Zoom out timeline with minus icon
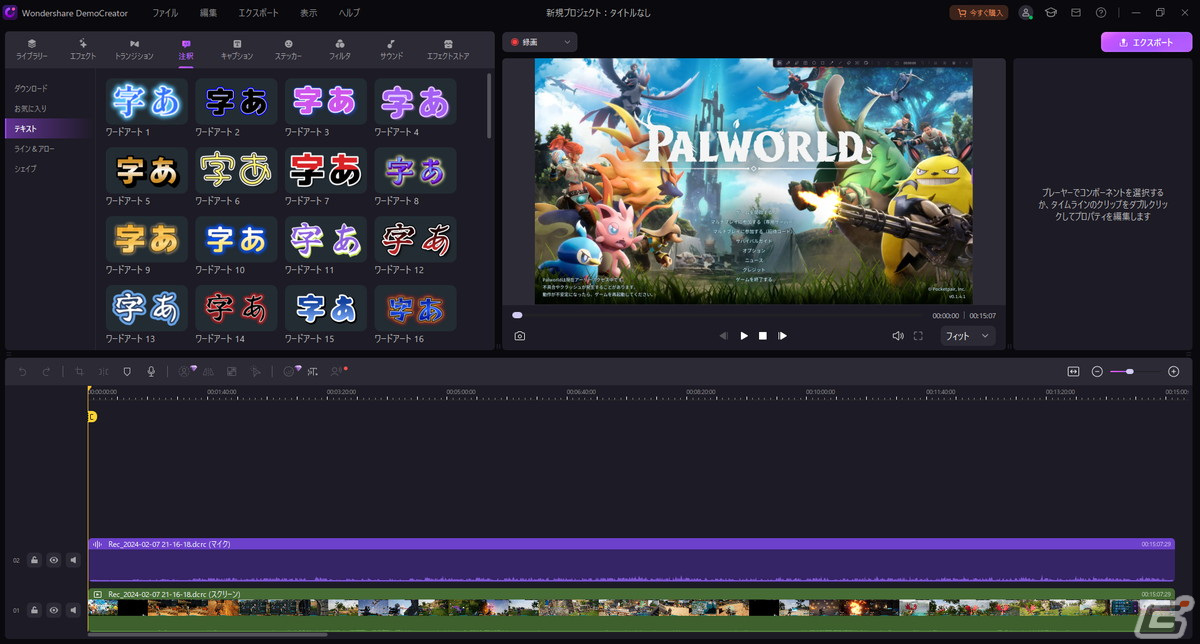Viewport: 1200px width, 644px height. (x=1097, y=371)
